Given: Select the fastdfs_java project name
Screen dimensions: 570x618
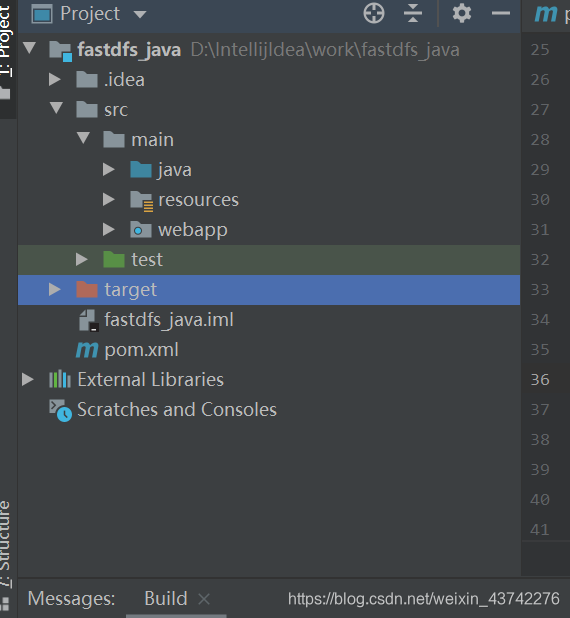Looking at the screenshot, I should (129, 50).
